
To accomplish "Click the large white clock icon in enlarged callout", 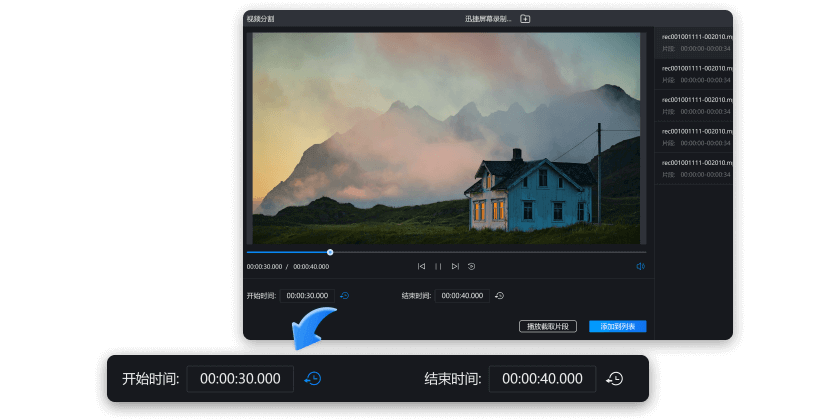I will click(x=615, y=379).
